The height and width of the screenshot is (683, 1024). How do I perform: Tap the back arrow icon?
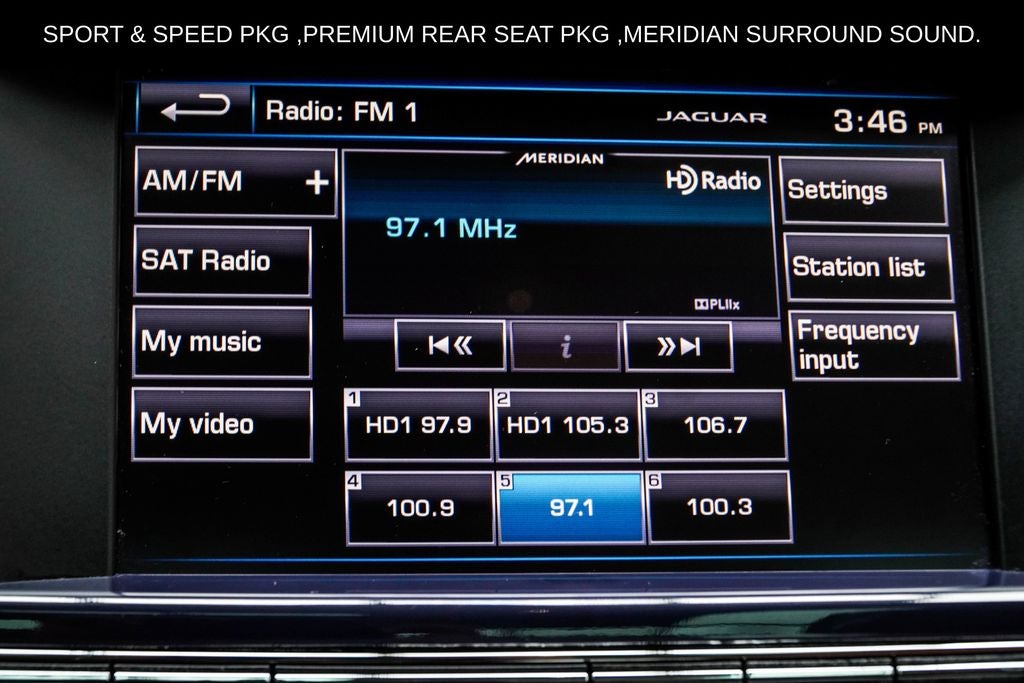pyautogui.click(x=195, y=108)
